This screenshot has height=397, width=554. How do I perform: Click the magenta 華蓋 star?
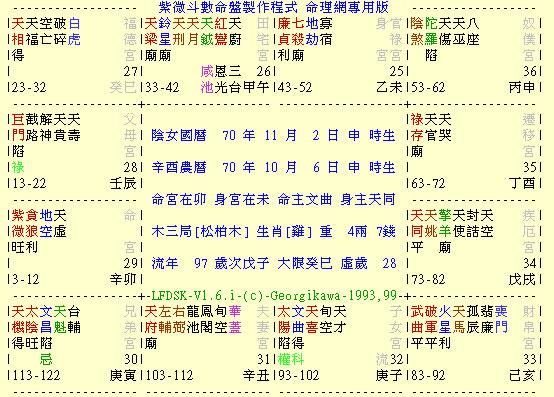coord(235,319)
